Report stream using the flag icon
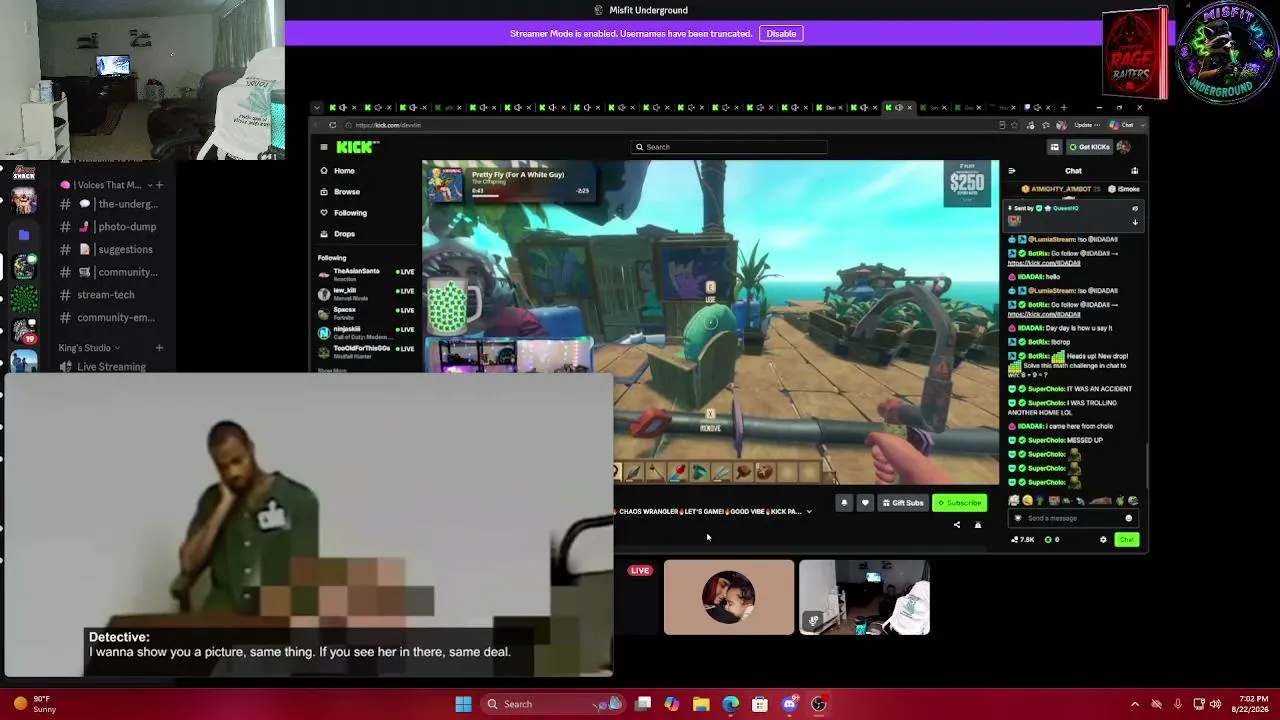This screenshot has height=720, width=1280. pyautogui.click(x=978, y=525)
